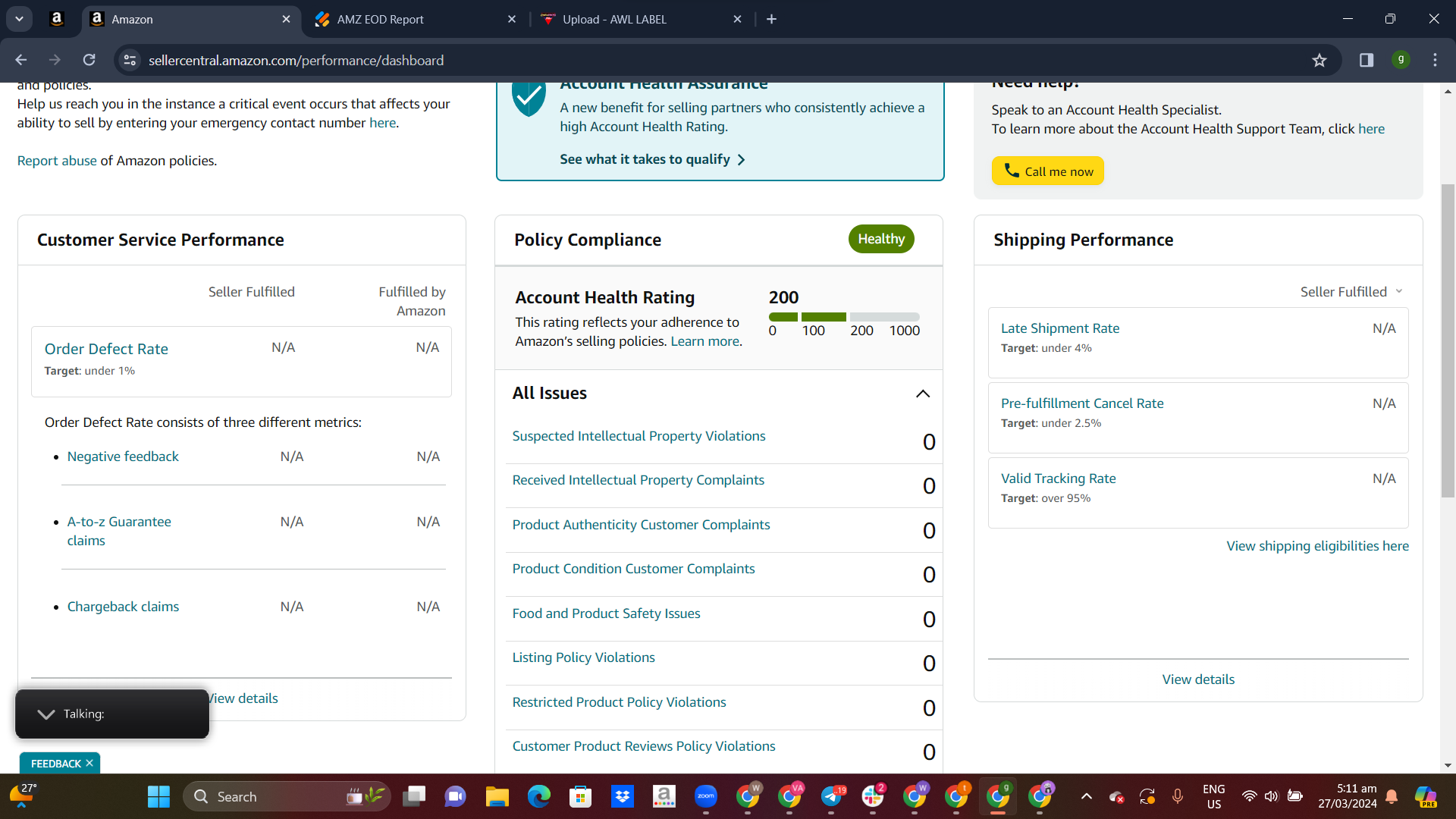Close the AMZ EOD Report tab

coord(512,19)
